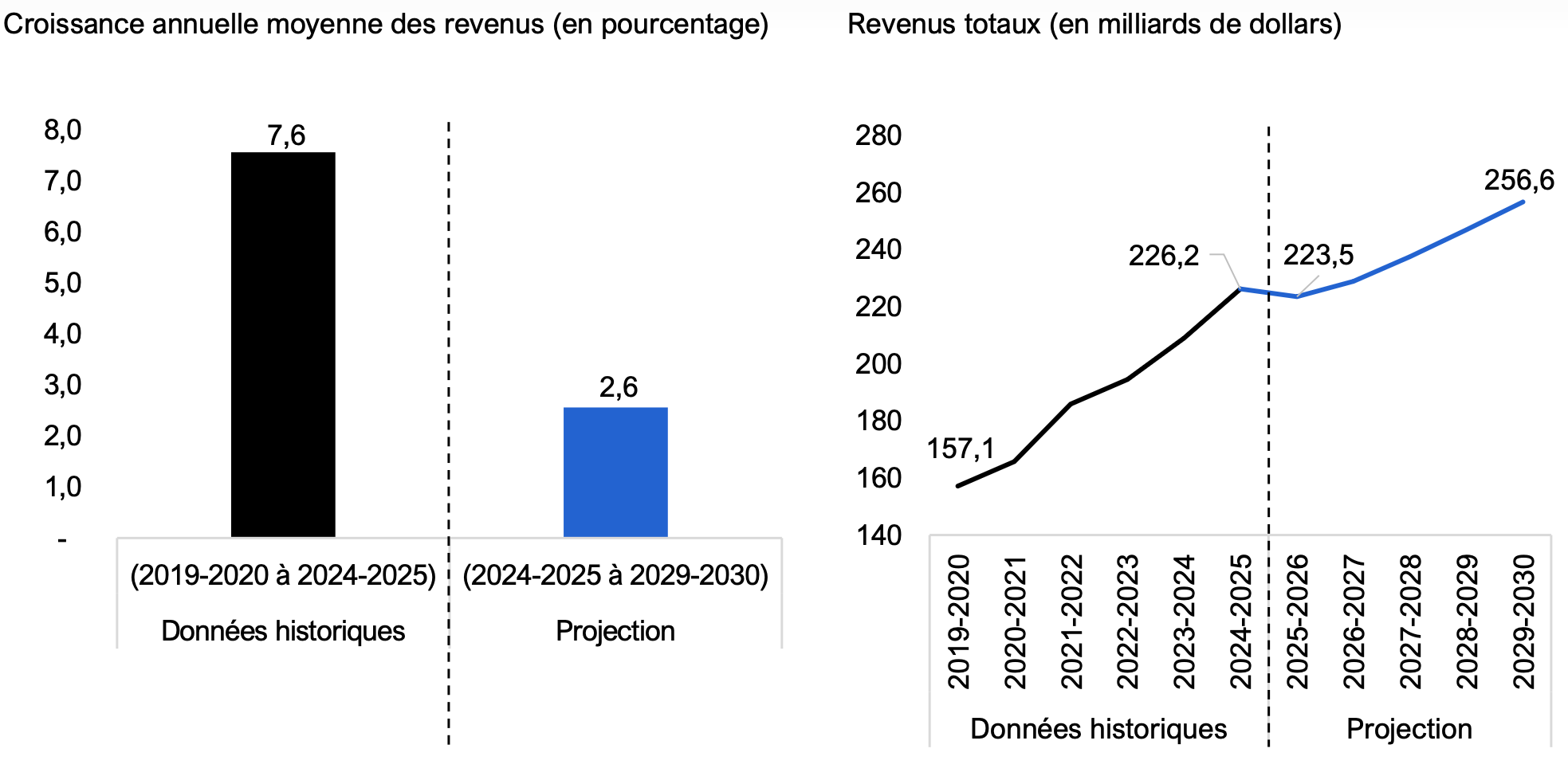This screenshot has height=772, width=1568.
Task: Select the 226,2 data label
Action: [x=1163, y=256]
